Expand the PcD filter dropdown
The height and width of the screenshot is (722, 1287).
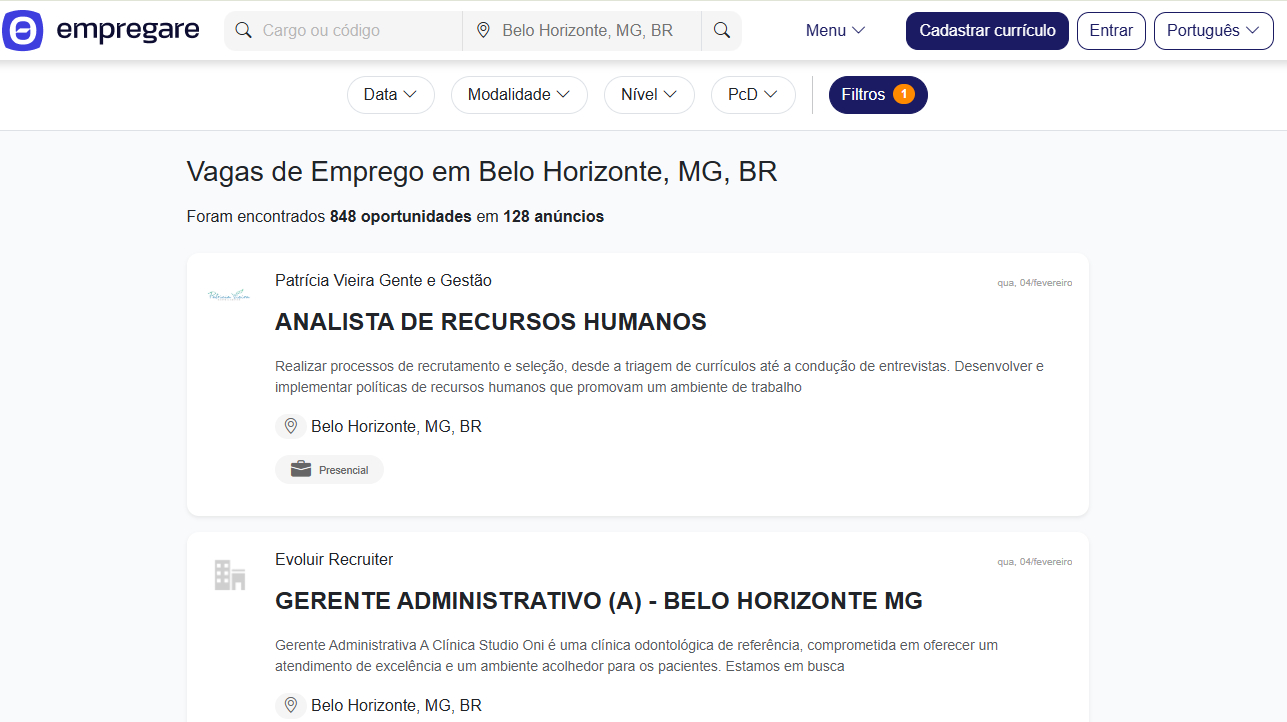[752, 95]
